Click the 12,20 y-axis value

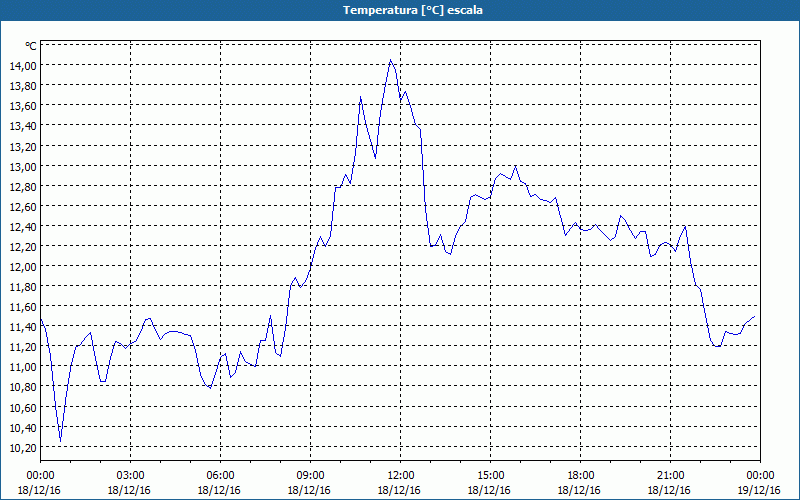(22, 246)
